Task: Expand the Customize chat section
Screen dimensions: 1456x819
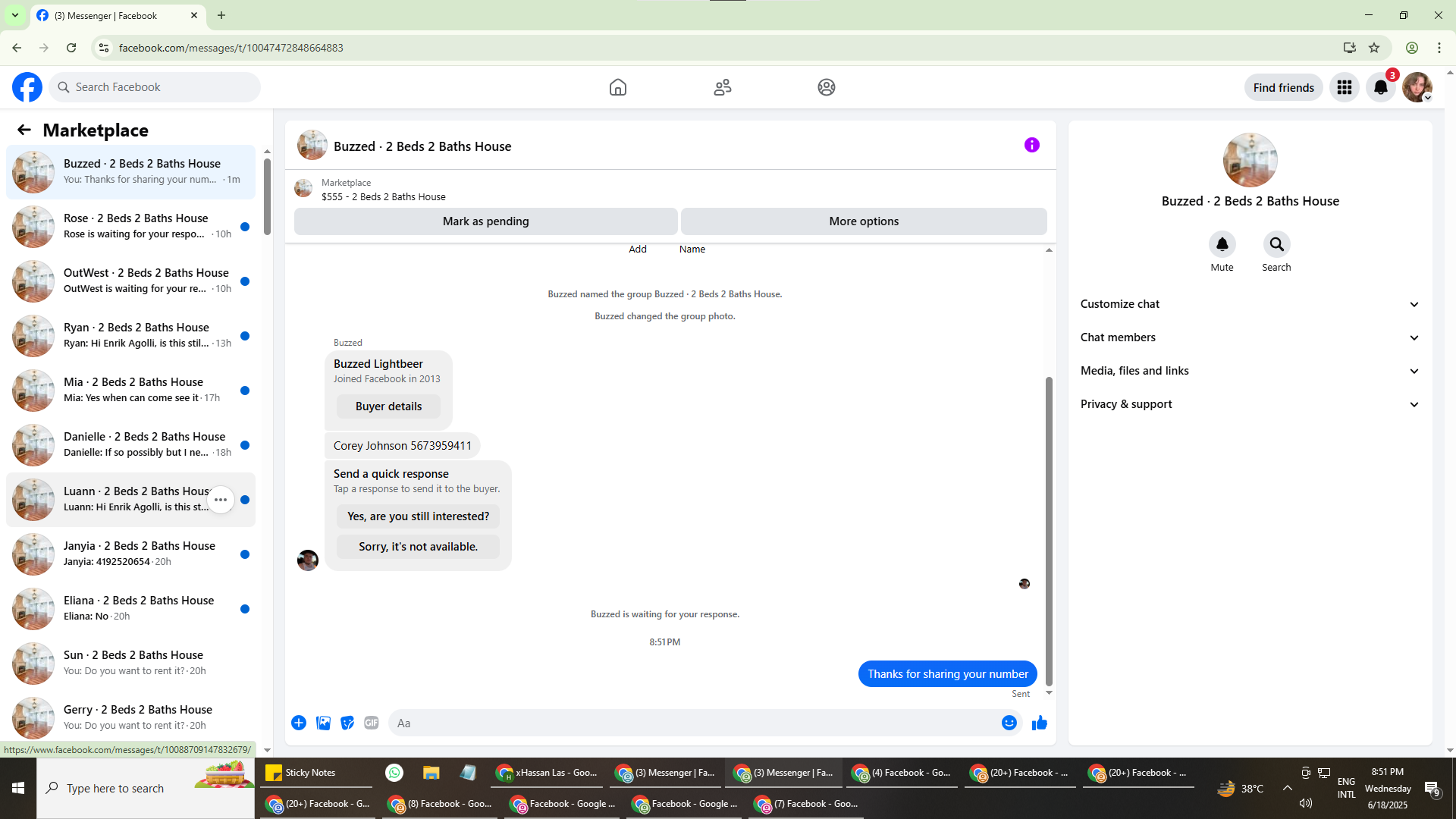Action: point(1250,304)
